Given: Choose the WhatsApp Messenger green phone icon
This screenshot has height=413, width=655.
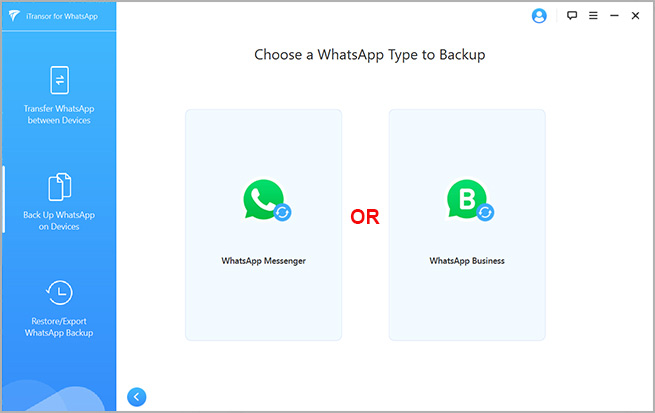Looking at the screenshot, I should pos(264,199).
